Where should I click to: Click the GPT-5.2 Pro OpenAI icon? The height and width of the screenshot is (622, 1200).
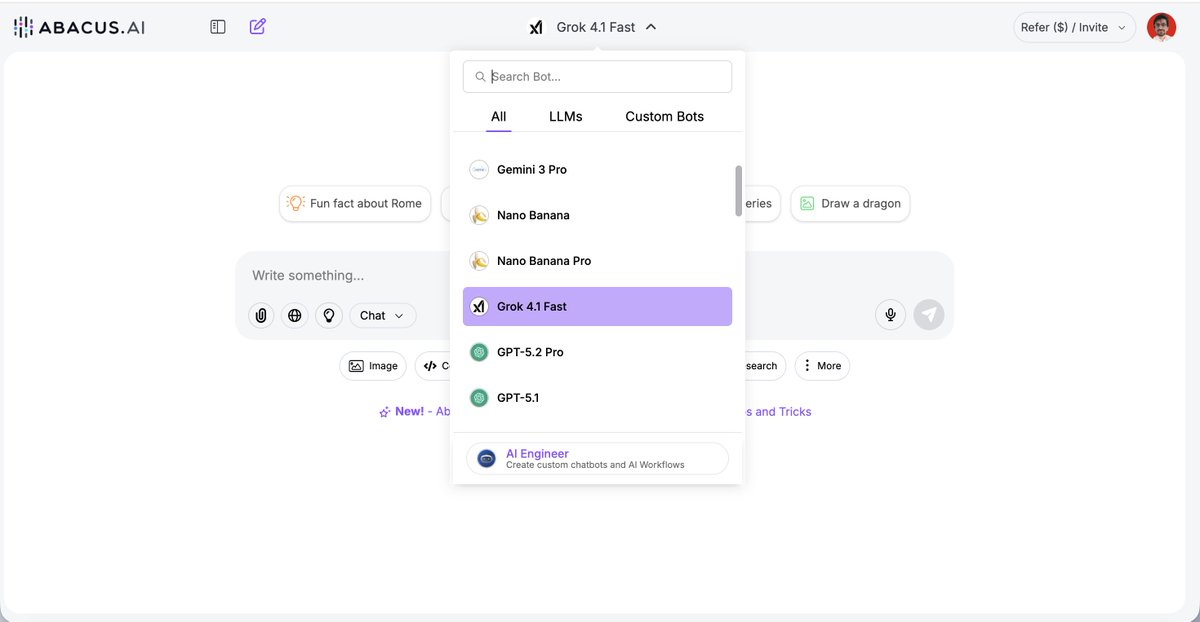(x=479, y=352)
